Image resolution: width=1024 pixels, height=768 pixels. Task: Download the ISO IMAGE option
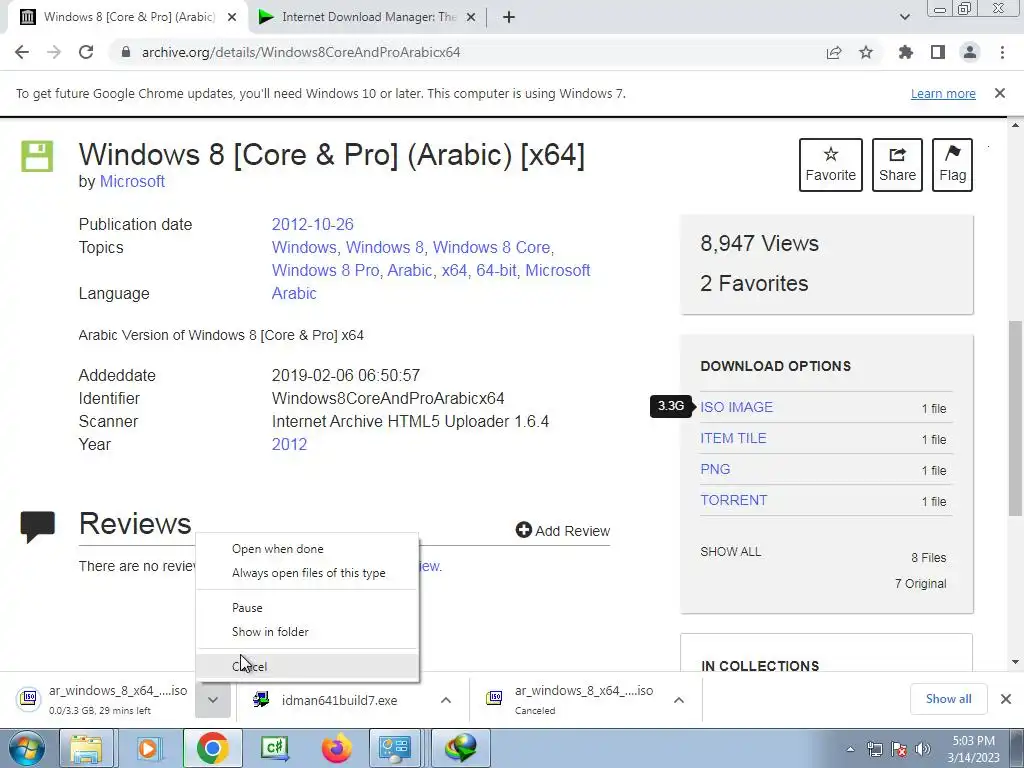737,408
